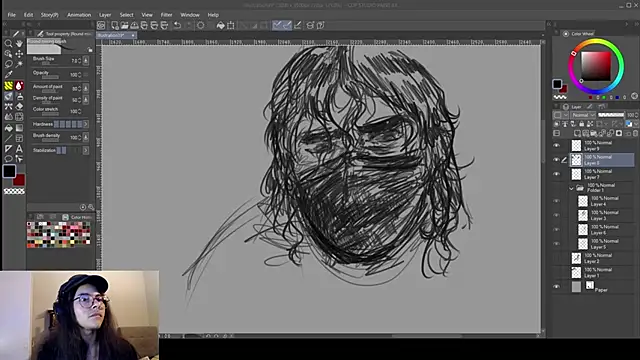Expand the Stabilization settings arrow
This screenshot has width=640, height=360.
(86, 150)
